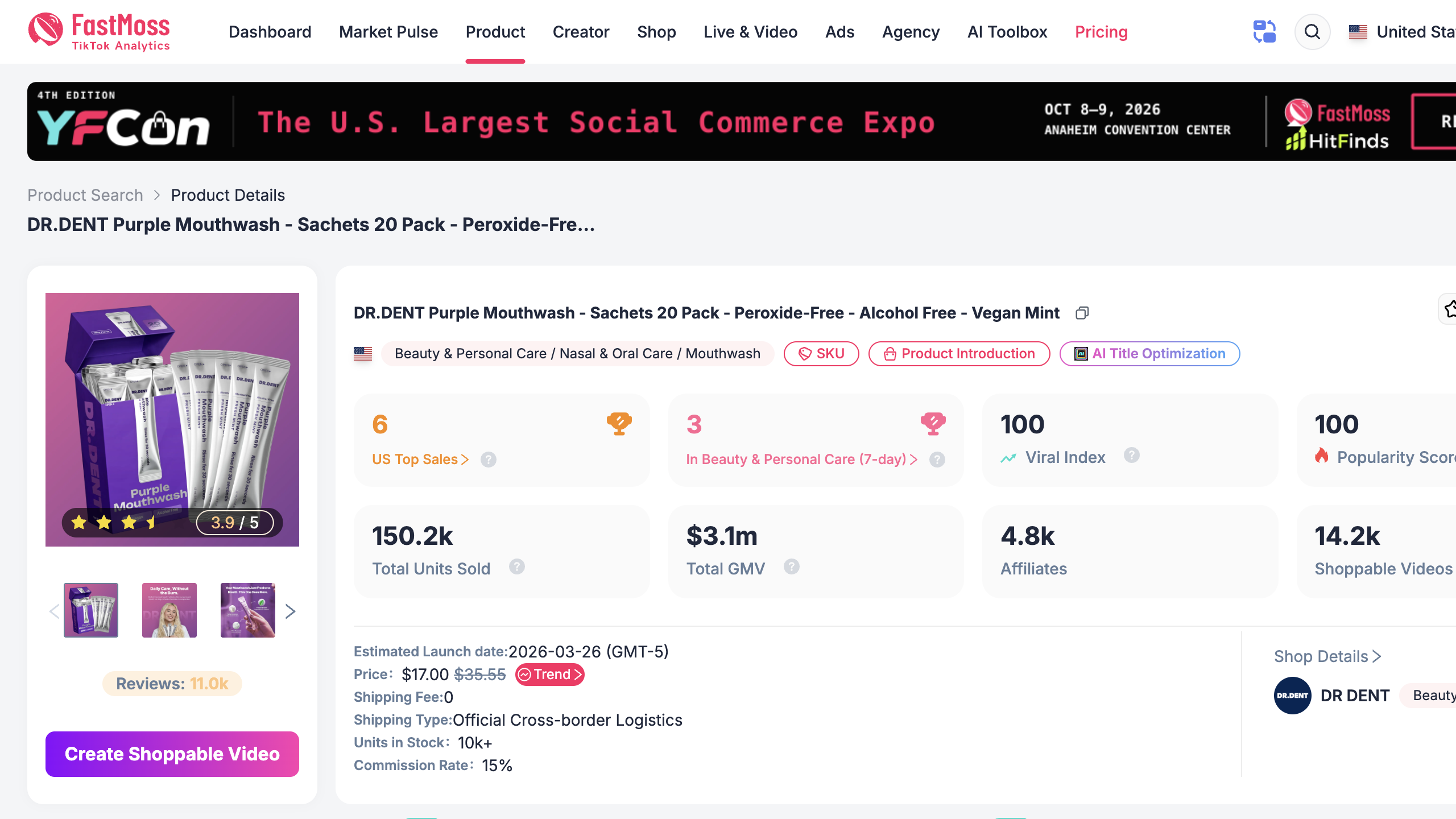Click the main product image
Screen dimensions: 1456x819
click(x=172, y=420)
